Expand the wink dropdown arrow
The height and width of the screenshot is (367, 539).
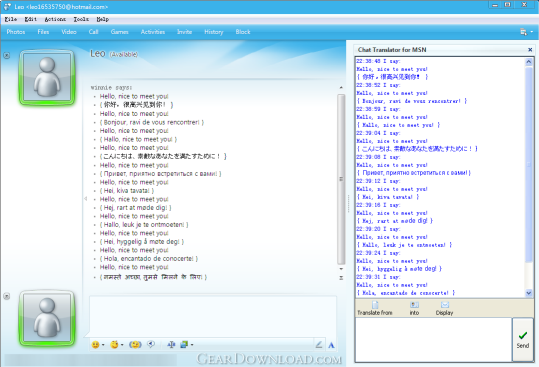[x=122, y=345]
